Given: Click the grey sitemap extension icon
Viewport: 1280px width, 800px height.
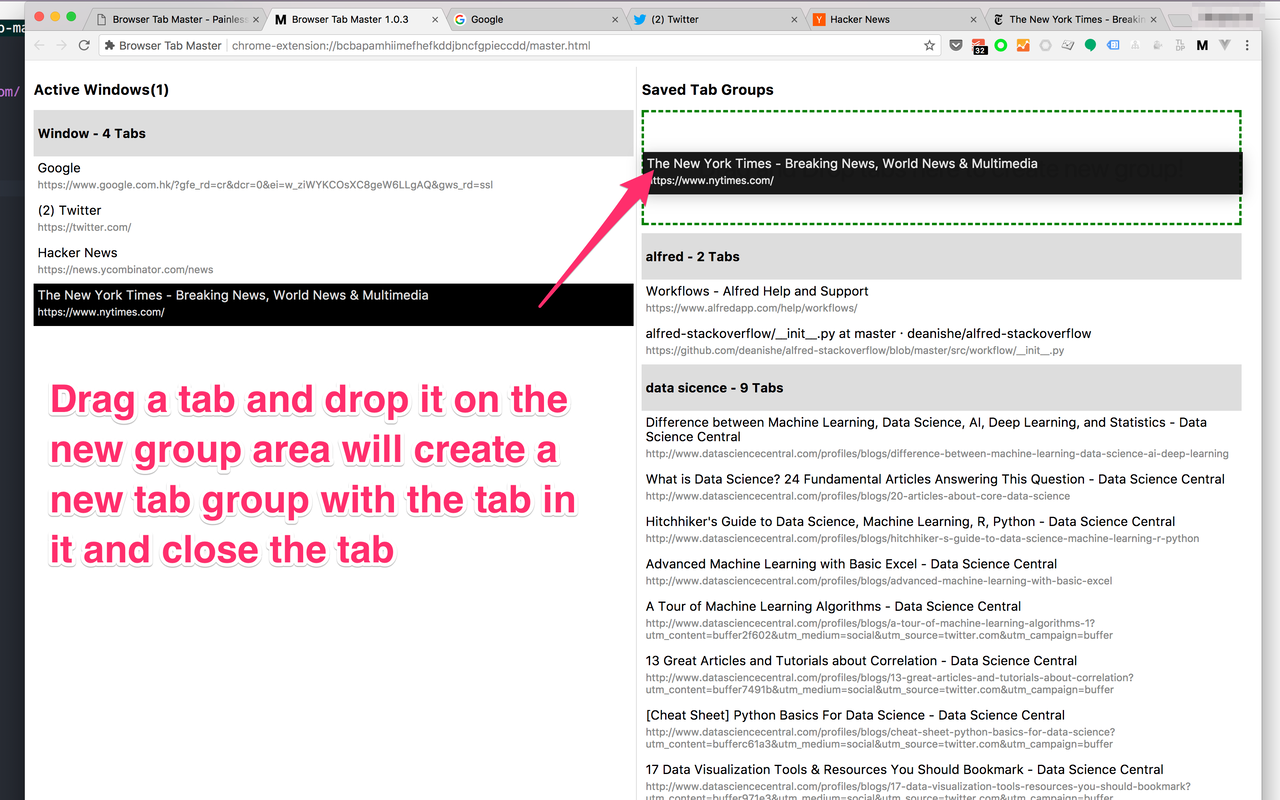Looking at the screenshot, I should click(1135, 45).
